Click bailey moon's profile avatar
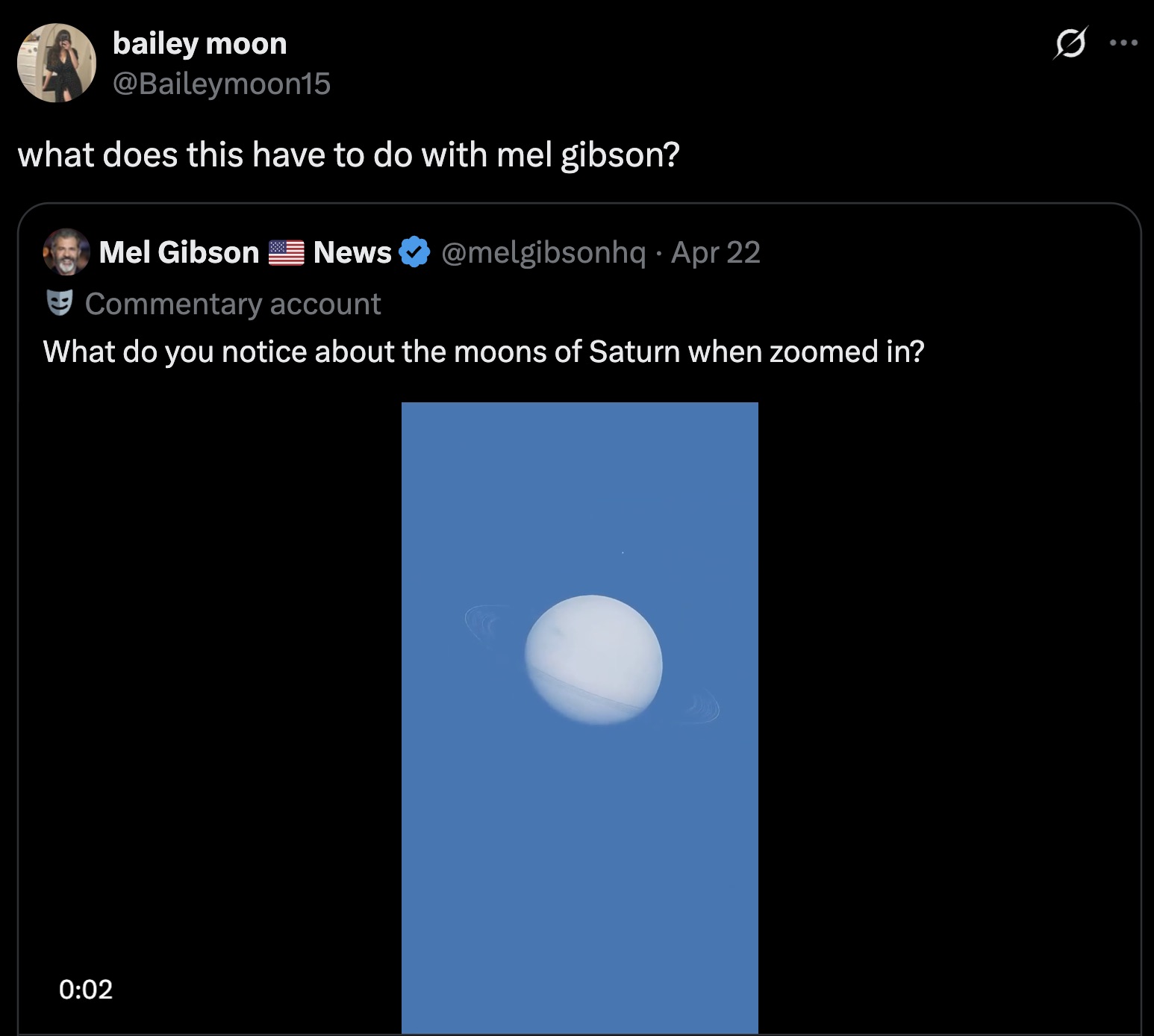 tap(57, 63)
